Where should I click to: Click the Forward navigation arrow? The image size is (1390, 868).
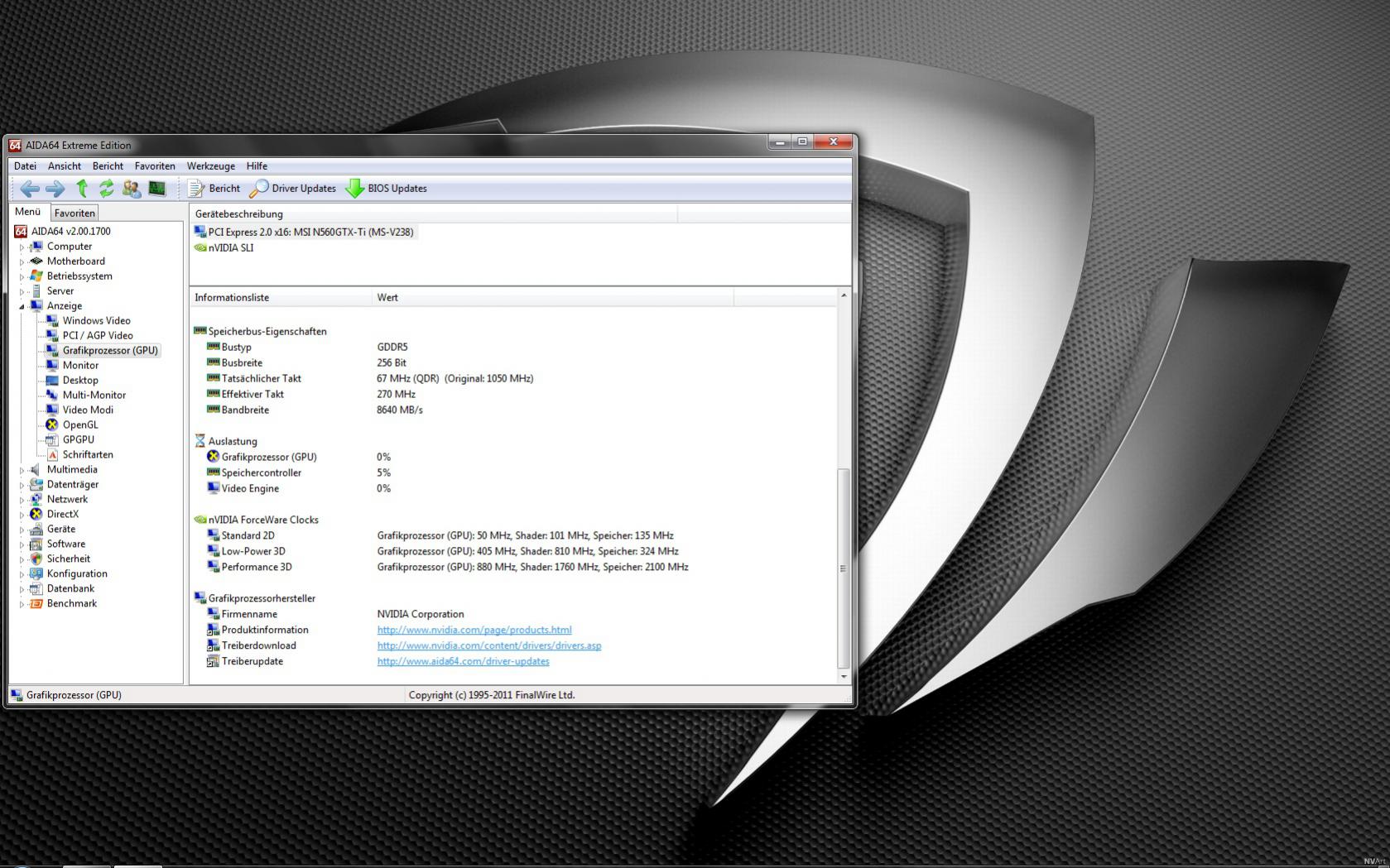pyautogui.click(x=55, y=189)
